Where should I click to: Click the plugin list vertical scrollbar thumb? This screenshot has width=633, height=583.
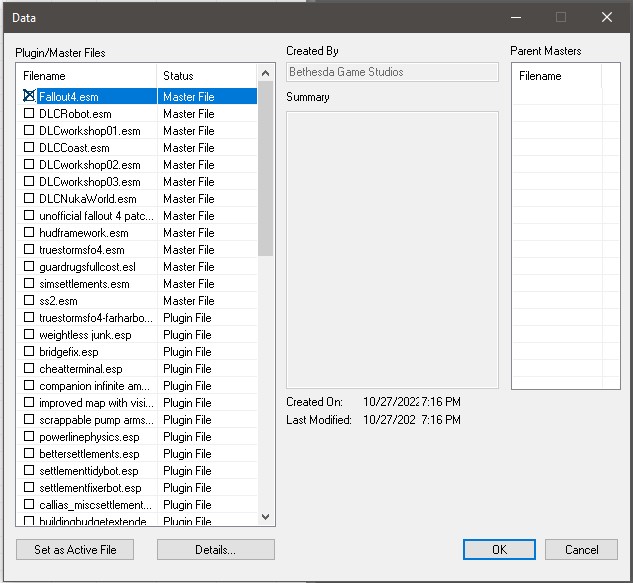[x=265, y=168]
